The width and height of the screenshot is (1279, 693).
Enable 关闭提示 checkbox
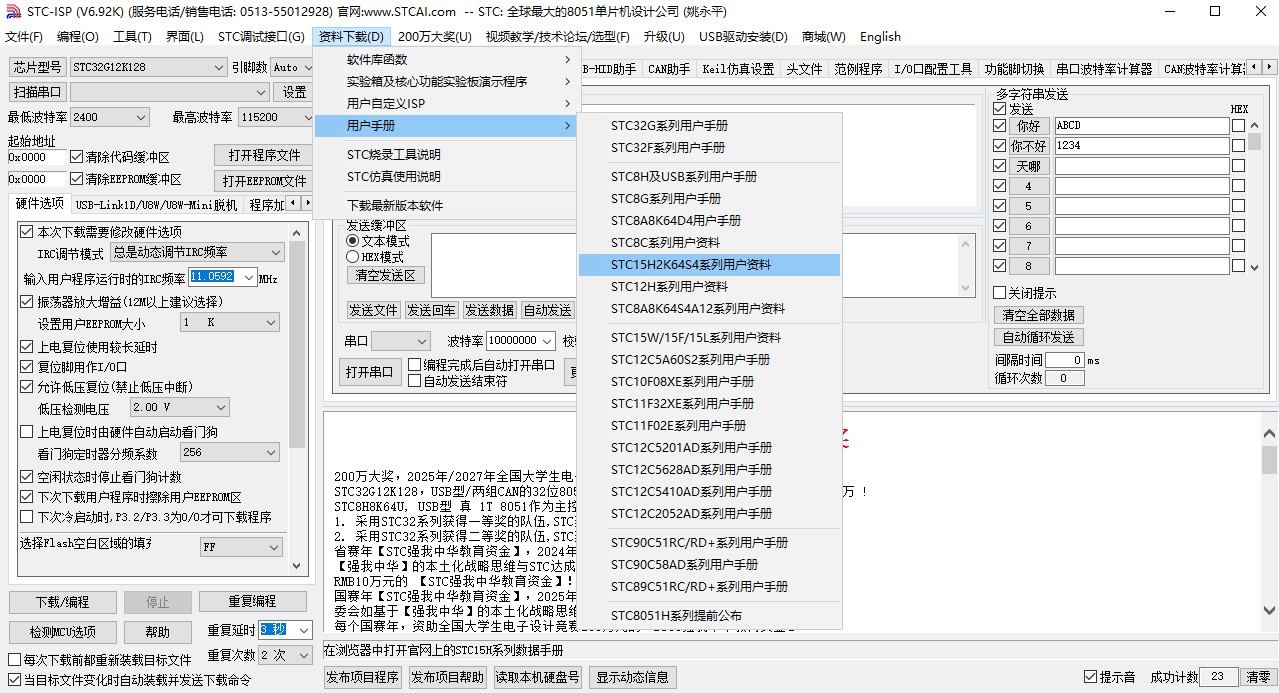click(x=999, y=293)
